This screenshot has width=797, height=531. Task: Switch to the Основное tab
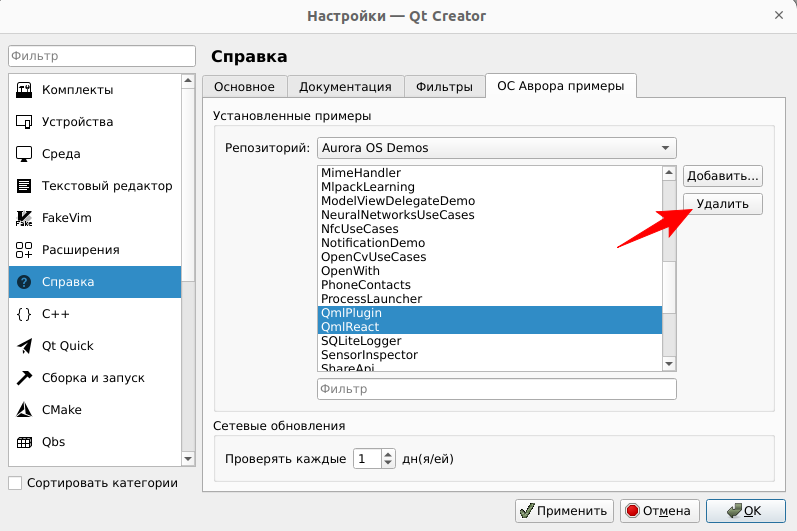[244, 87]
